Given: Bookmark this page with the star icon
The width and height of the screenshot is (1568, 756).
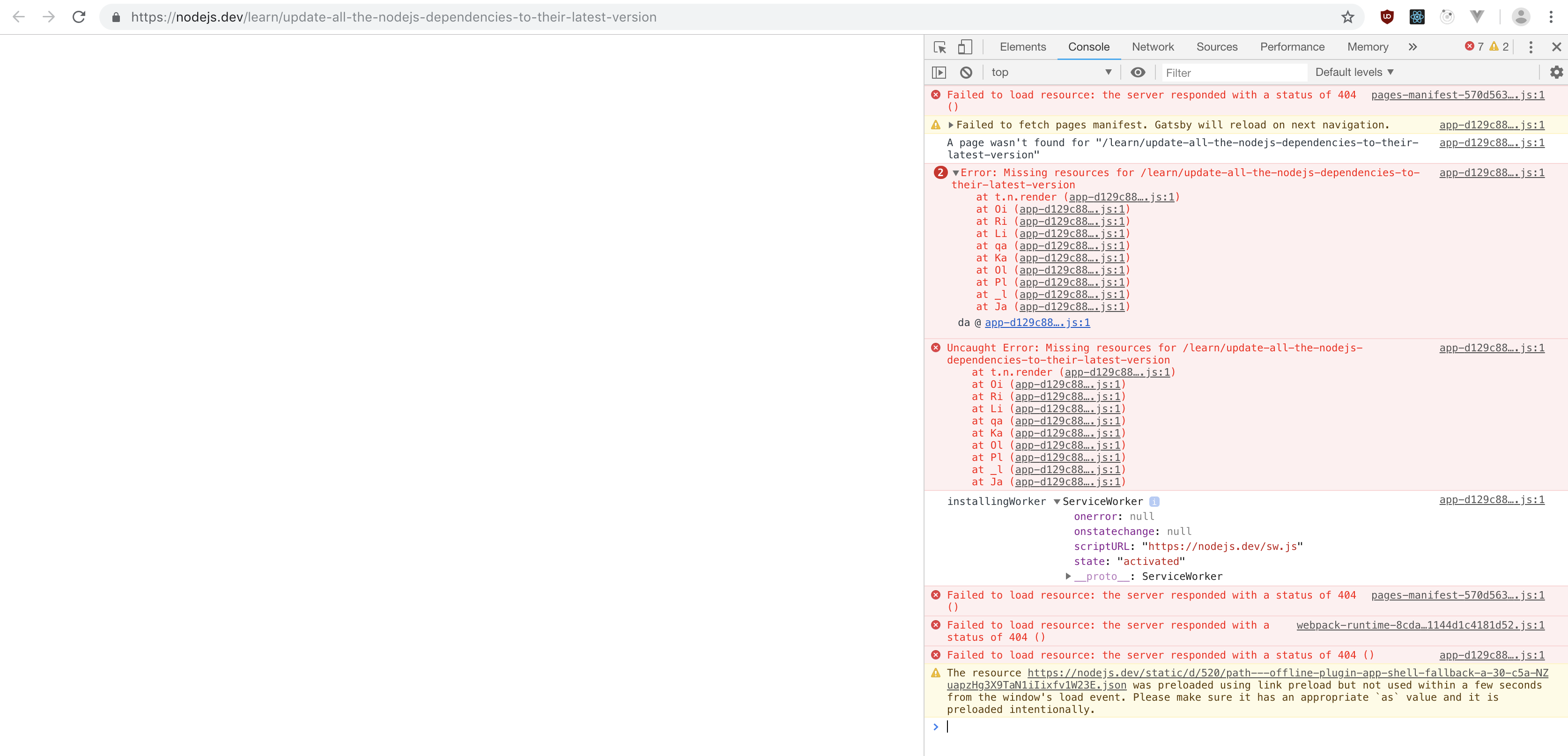Looking at the screenshot, I should [x=1348, y=17].
